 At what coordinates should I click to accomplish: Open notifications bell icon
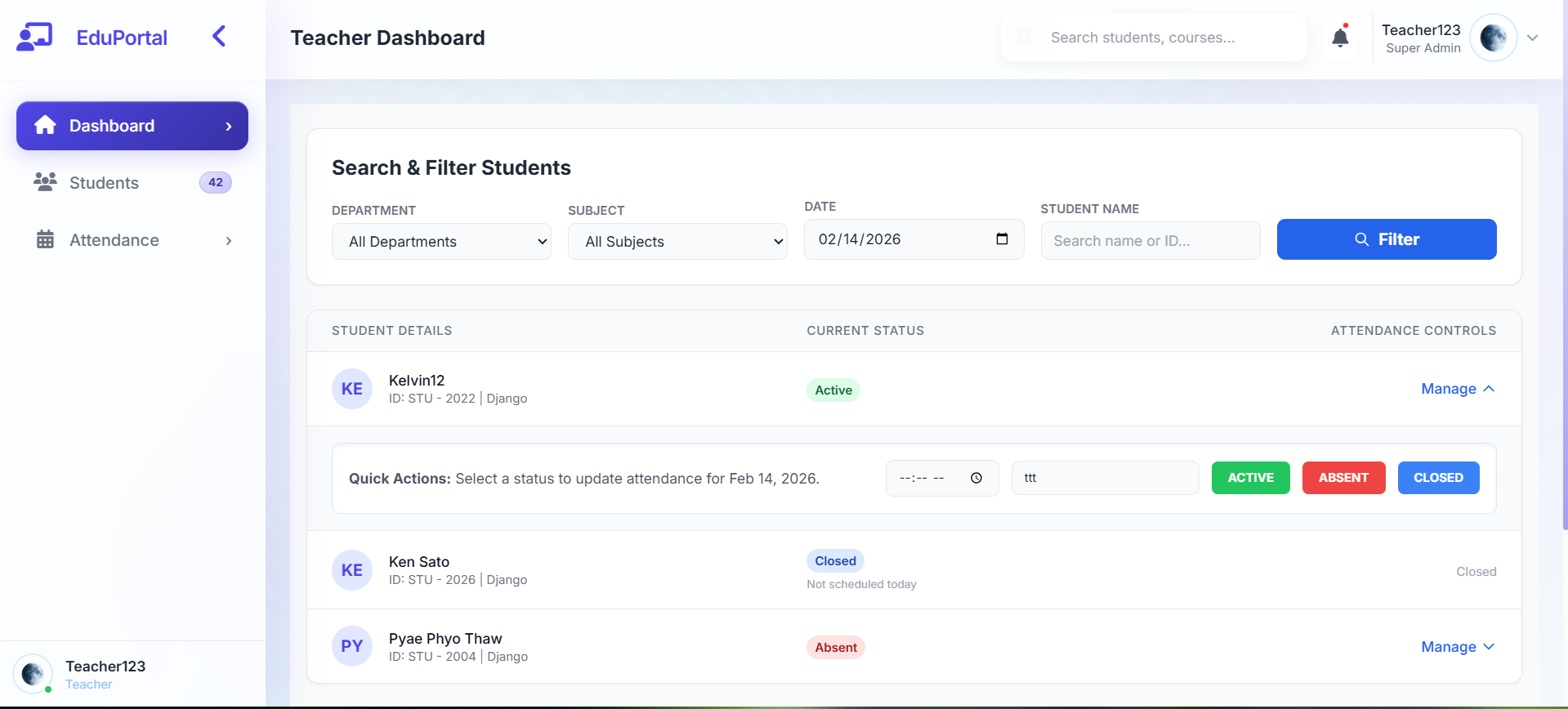click(1340, 37)
